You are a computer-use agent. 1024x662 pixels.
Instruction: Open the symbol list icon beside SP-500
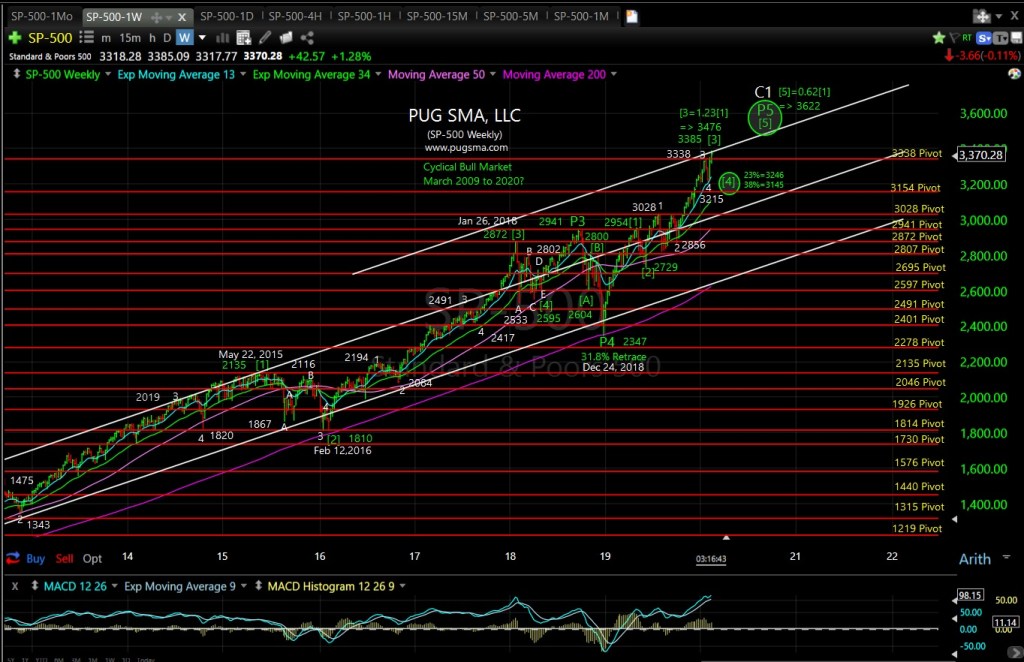[x=86, y=37]
